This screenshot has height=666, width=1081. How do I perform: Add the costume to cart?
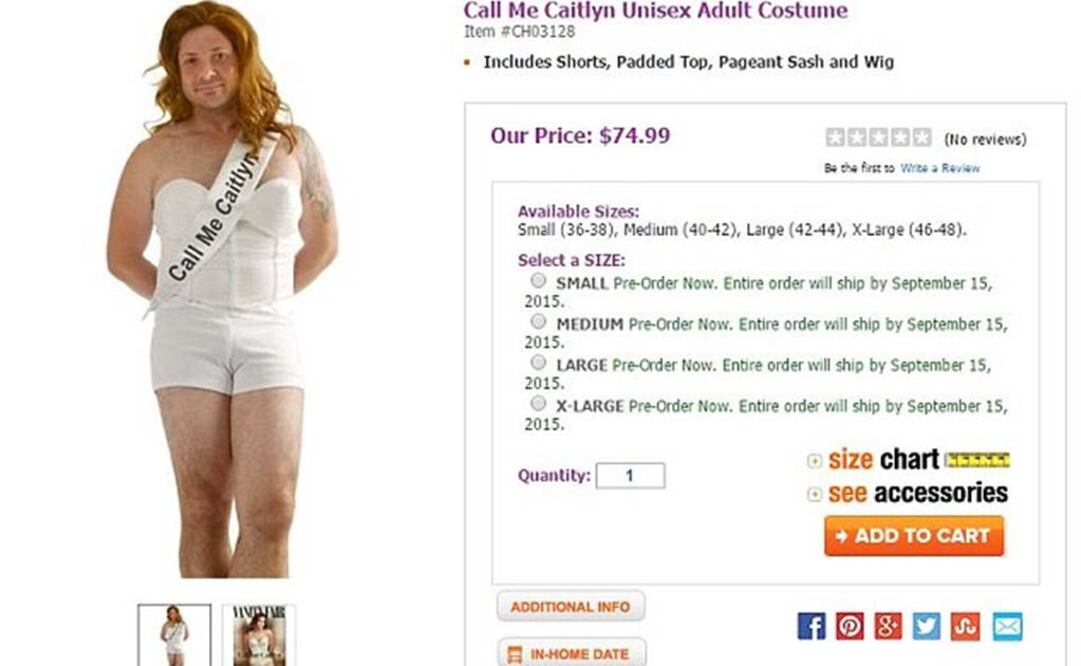point(913,536)
